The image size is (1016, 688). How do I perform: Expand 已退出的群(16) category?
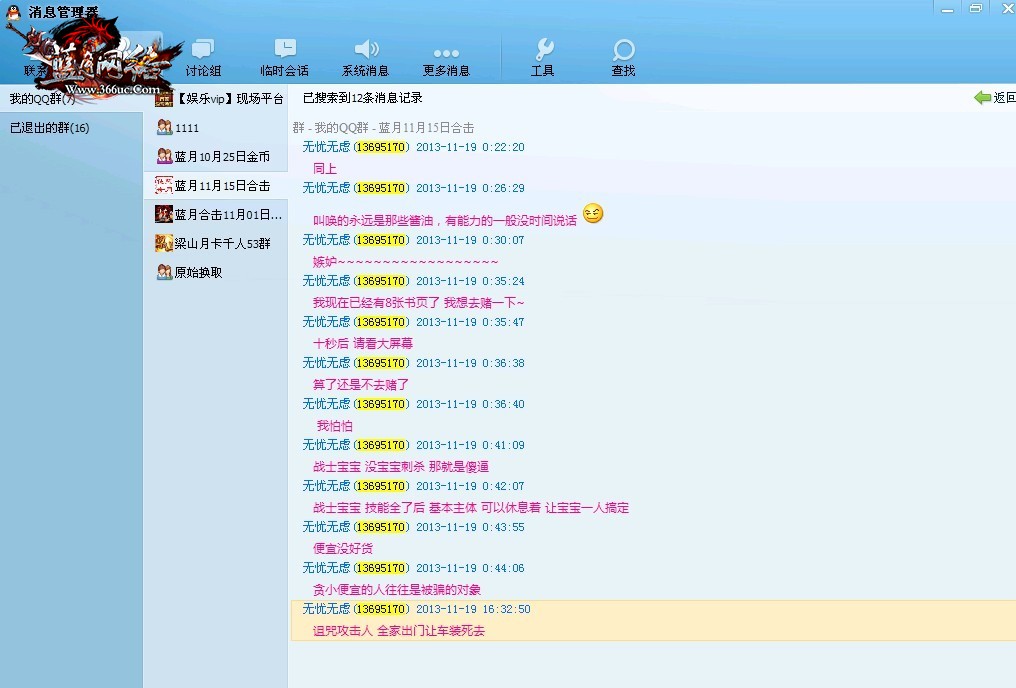(x=50, y=128)
